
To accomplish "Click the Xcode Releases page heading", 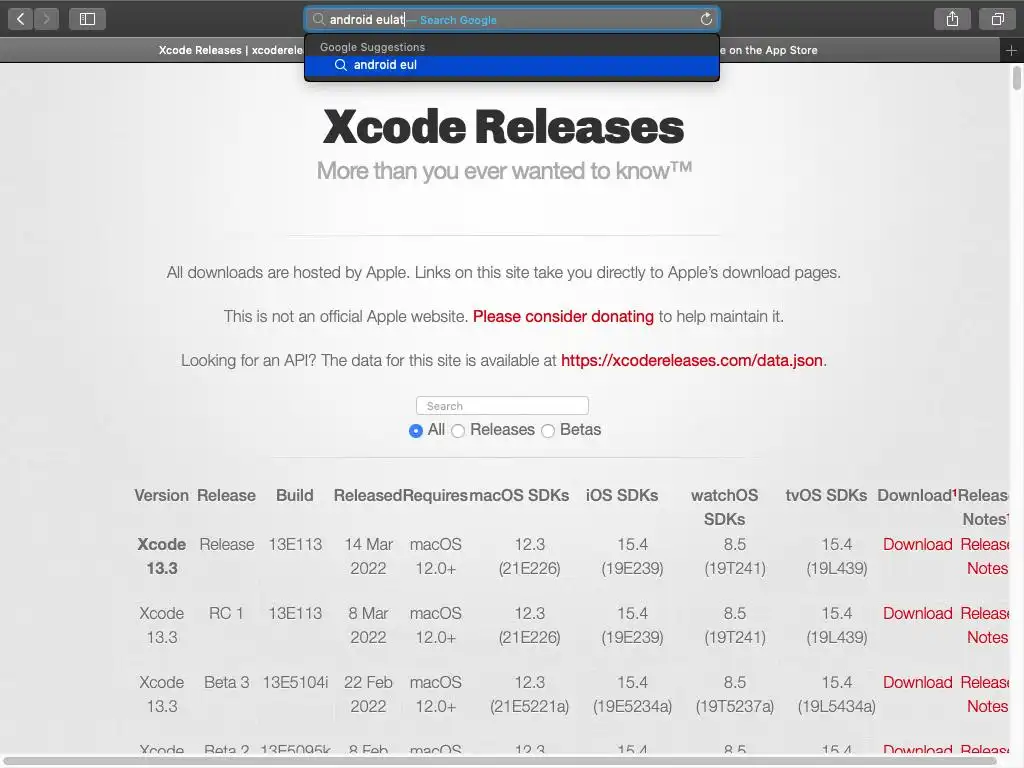I will [x=504, y=127].
